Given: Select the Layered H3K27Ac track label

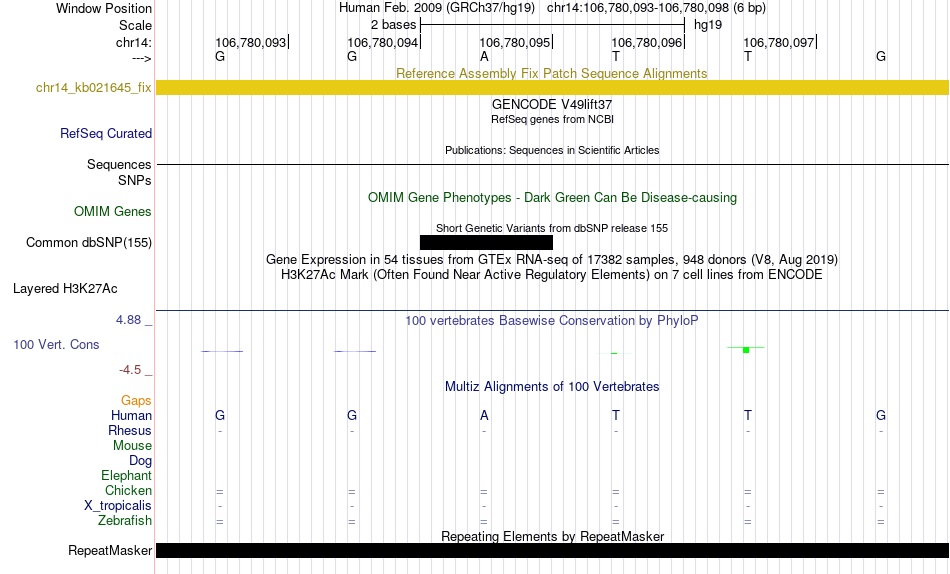Looking at the screenshot, I should pyautogui.click(x=65, y=289).
